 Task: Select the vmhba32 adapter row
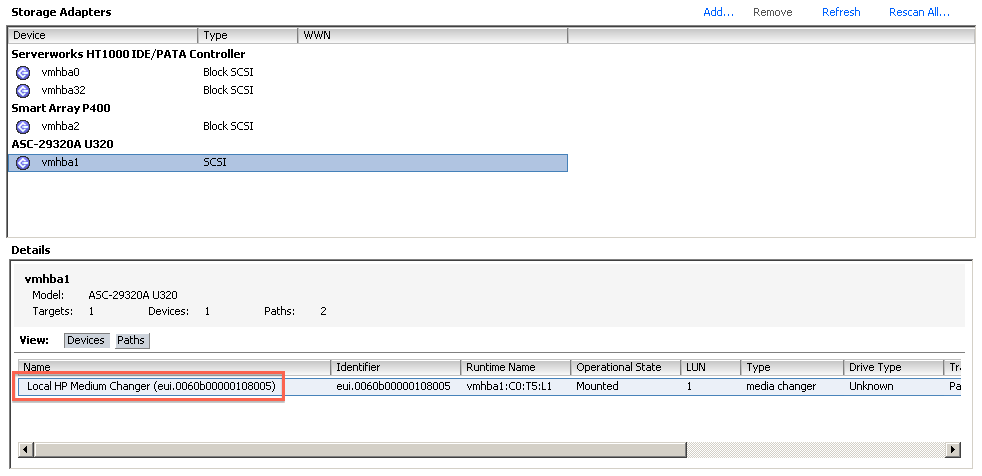pos(288,90)
